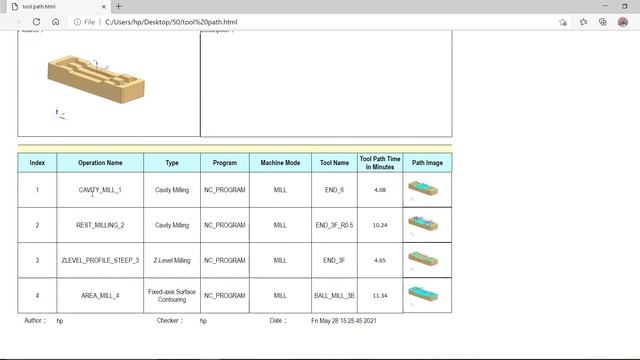The image size is (640, 360).
Task: Select the AREA_MILL_4 operation name
Action: (x=100, y=296)
